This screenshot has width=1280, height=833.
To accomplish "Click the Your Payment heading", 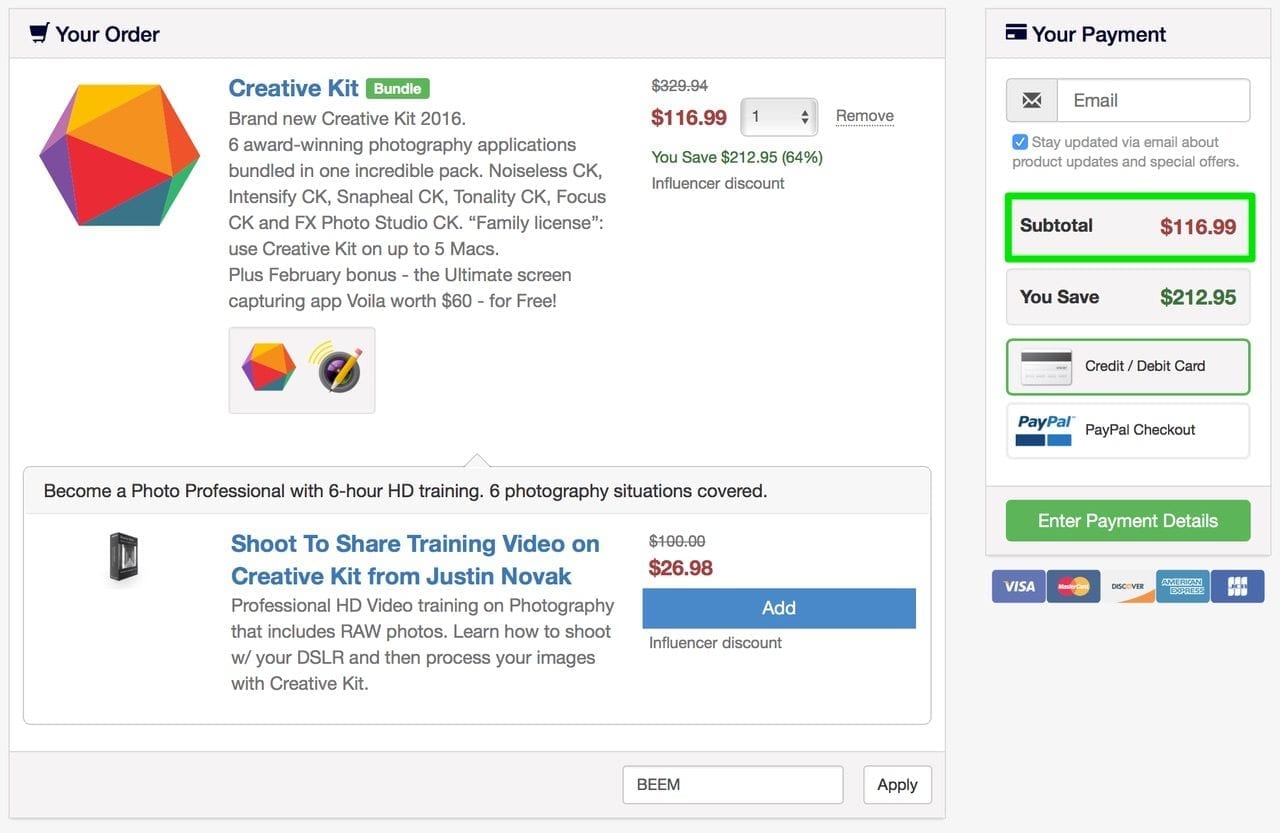I will (x=1099, y=34).
